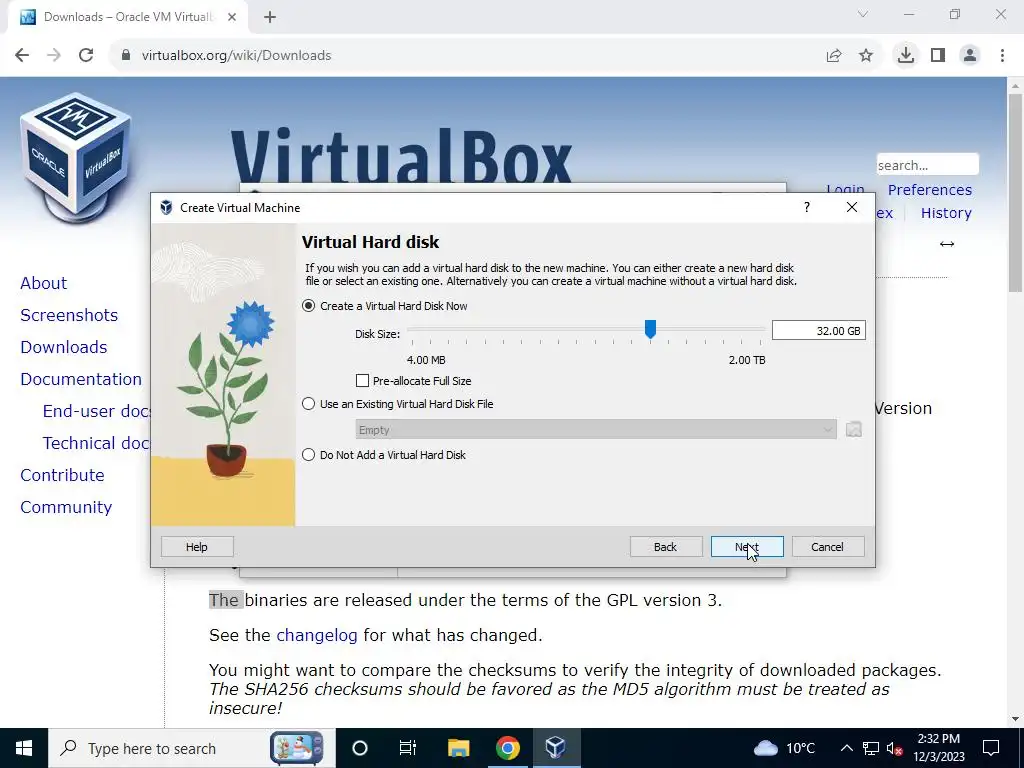Click the browse disk file folder icon
The image size is (1024, 768).
(854, 430)
